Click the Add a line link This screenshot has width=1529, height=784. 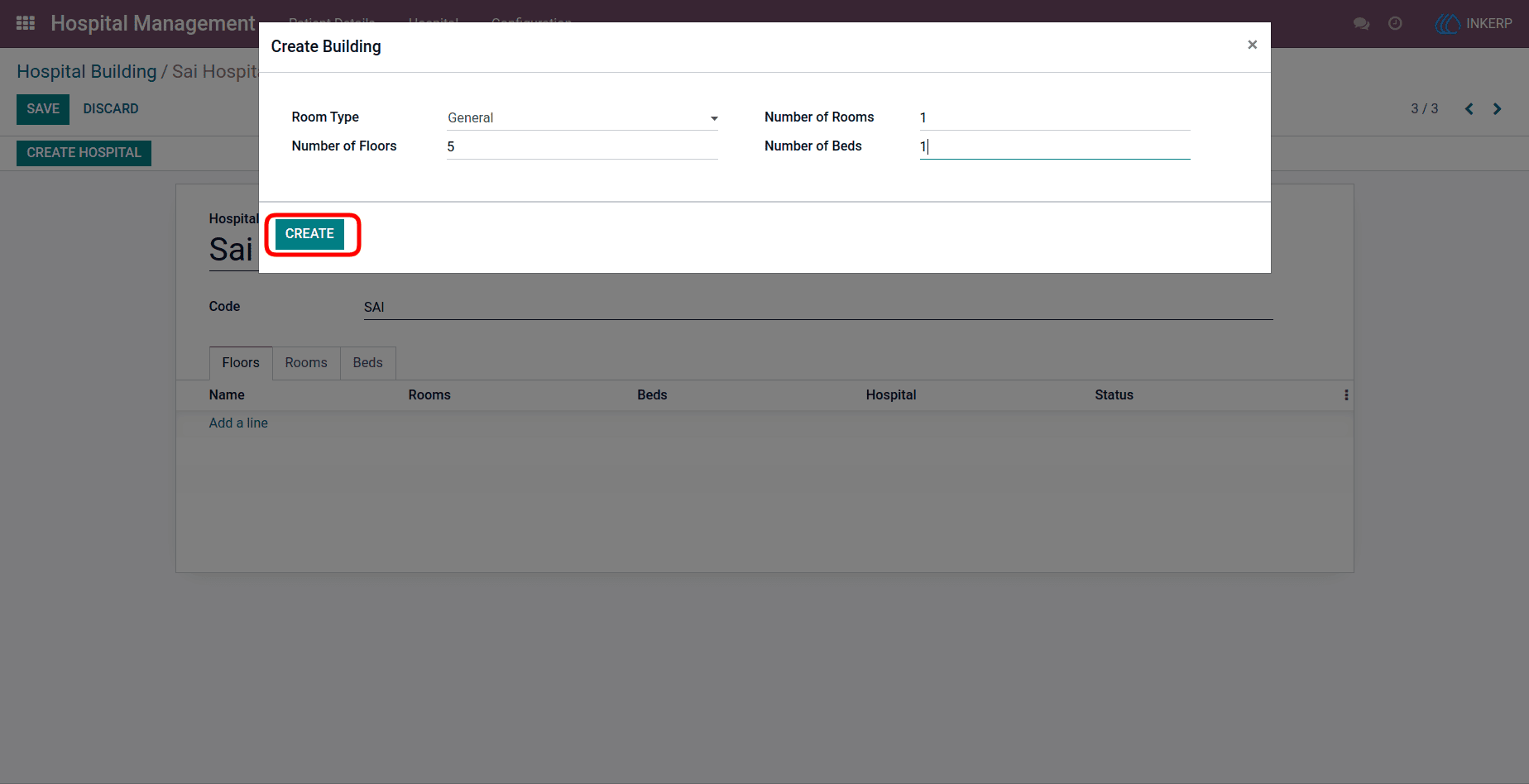click(x=238, y=423)
